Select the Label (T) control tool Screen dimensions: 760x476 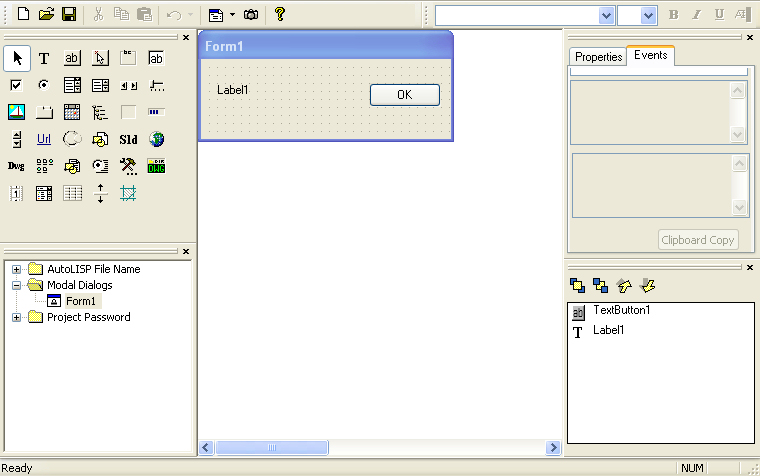(44, 59)
